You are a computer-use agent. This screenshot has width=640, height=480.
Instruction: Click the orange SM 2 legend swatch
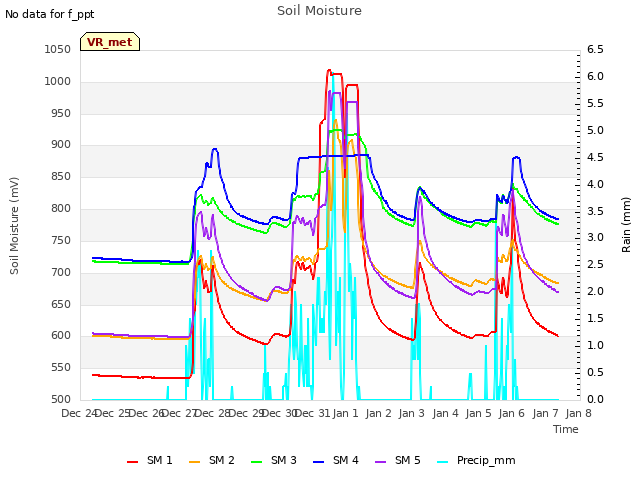[195, 462]
